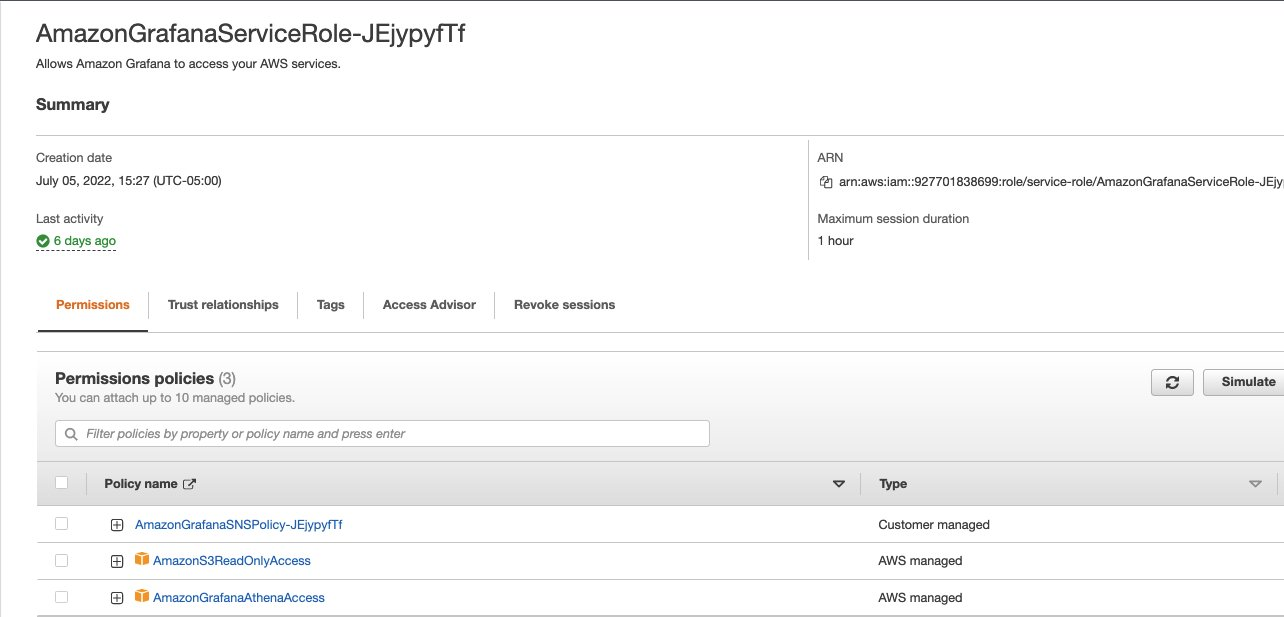Click the AWS managed icon beside AmazonS3ReadOnlyAccess
Viewport: 1284px width, 617px height.
point(143,560)
